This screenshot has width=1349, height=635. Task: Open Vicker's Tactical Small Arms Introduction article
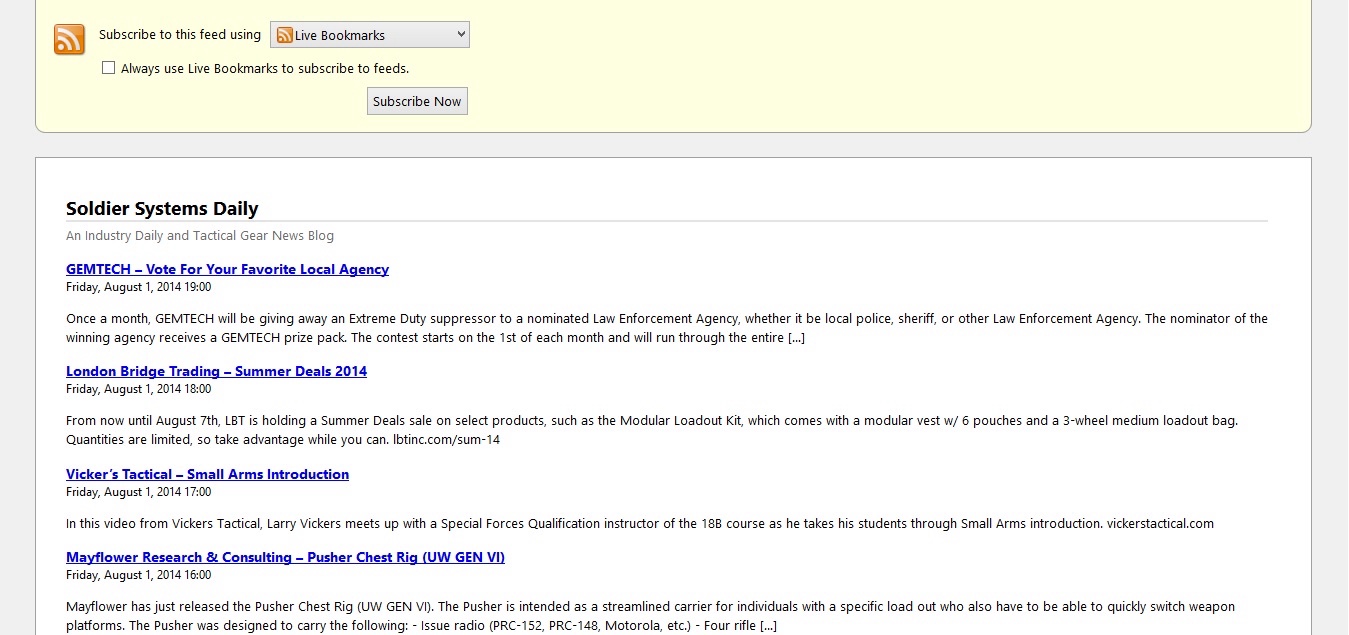point(207,474)
